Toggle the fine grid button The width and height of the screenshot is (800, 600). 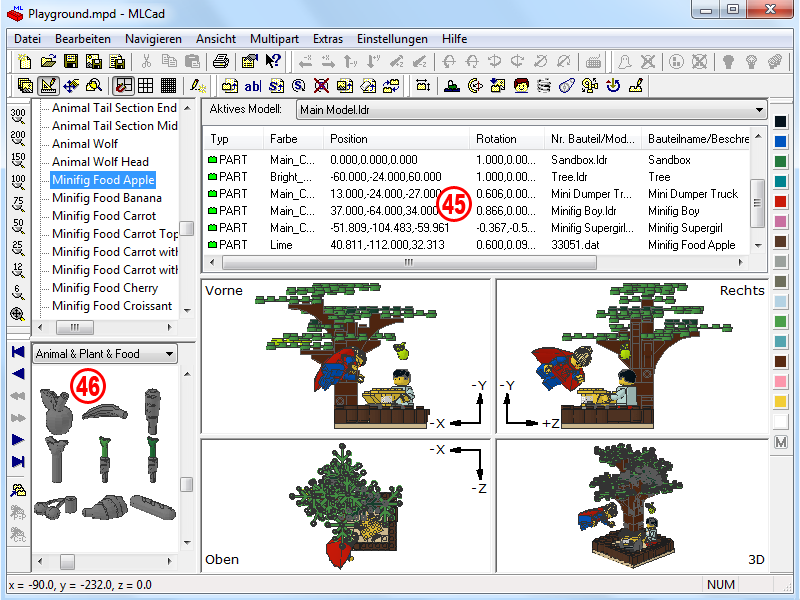[168, 86]
